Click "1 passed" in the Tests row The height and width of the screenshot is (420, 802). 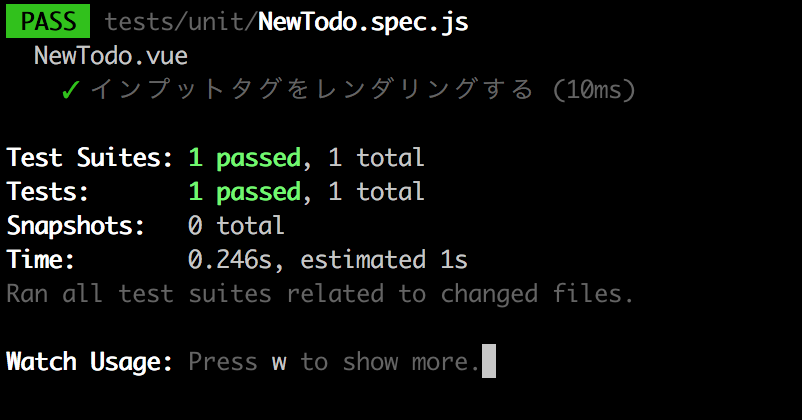[244, 192]
